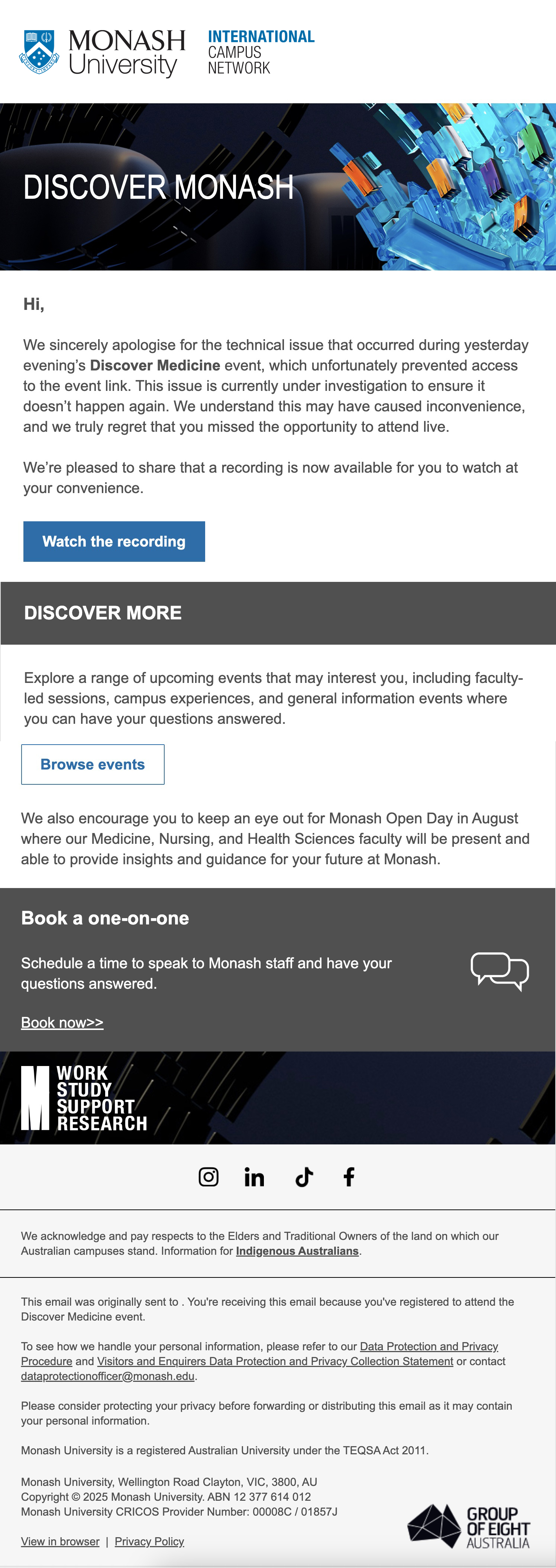Click the International Campus Network header text

[x=261, y=52]
